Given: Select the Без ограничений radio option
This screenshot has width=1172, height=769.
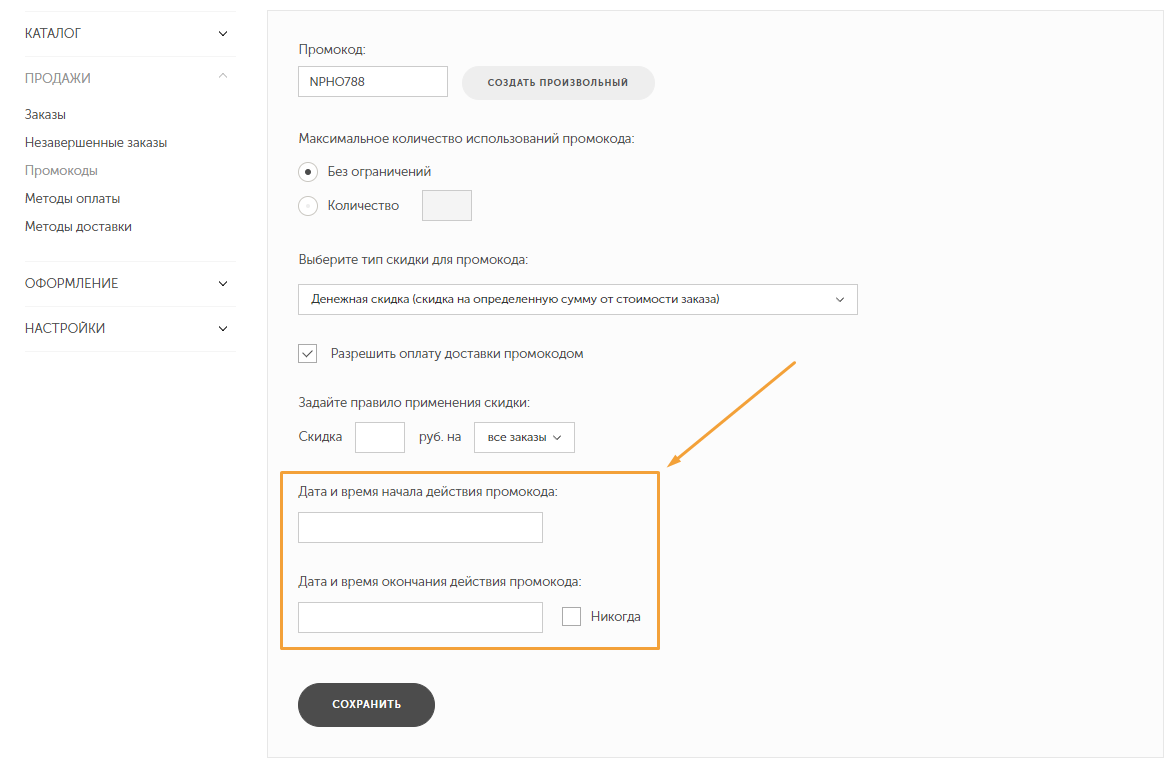Looking at the screenshot, I should (309, 172).
